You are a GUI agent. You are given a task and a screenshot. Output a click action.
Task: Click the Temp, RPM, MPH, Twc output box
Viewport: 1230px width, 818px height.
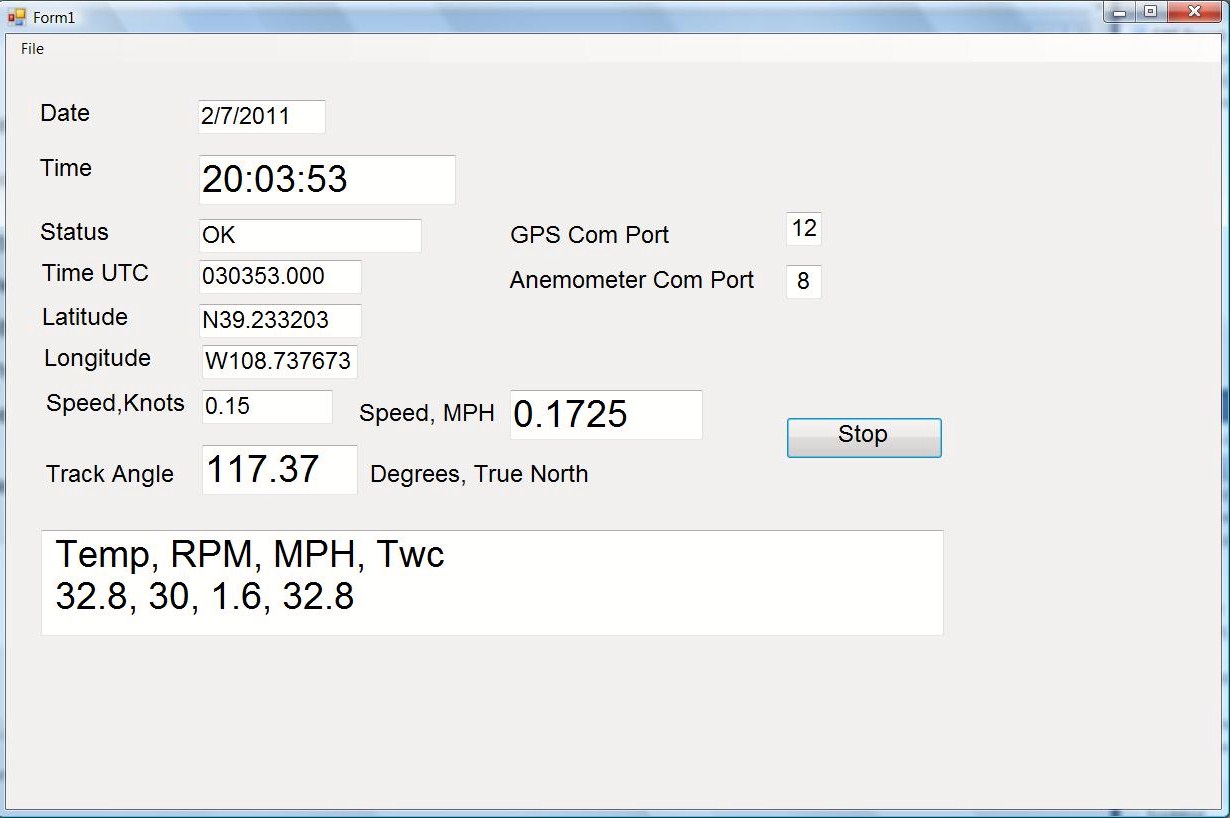pyautogui.click(x=492, y=583)
